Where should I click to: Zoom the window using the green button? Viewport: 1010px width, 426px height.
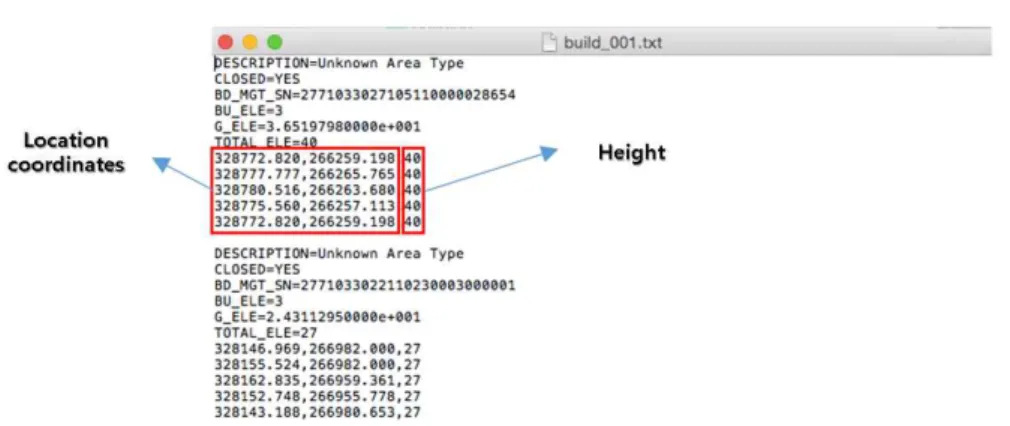coord(275,43)
